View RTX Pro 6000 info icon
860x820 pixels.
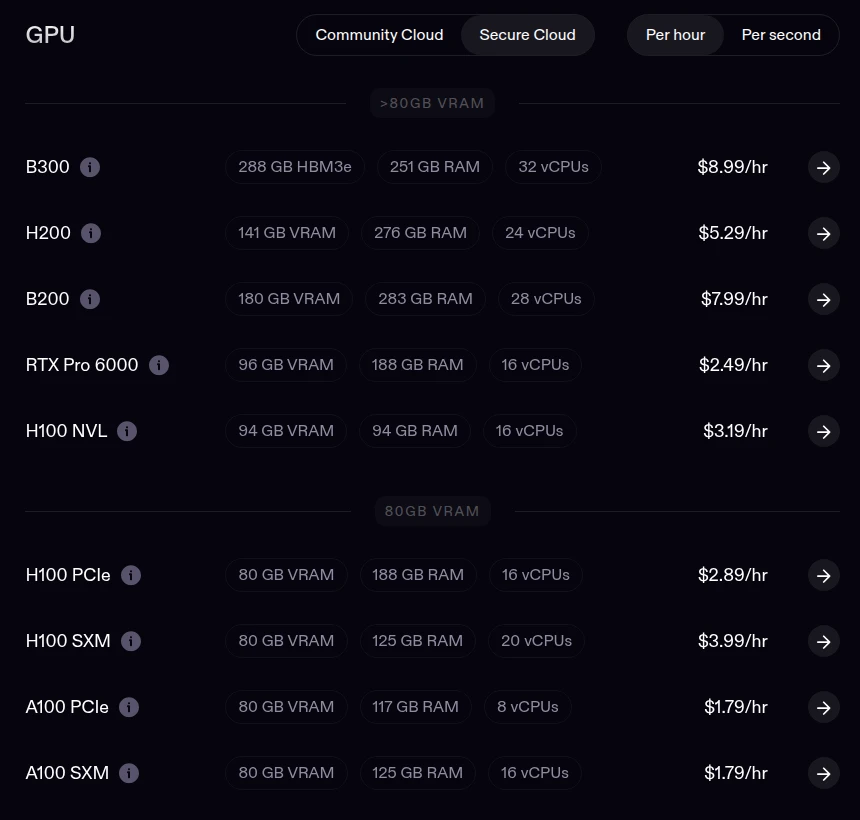pyautogui.click(x=159, y=365)
